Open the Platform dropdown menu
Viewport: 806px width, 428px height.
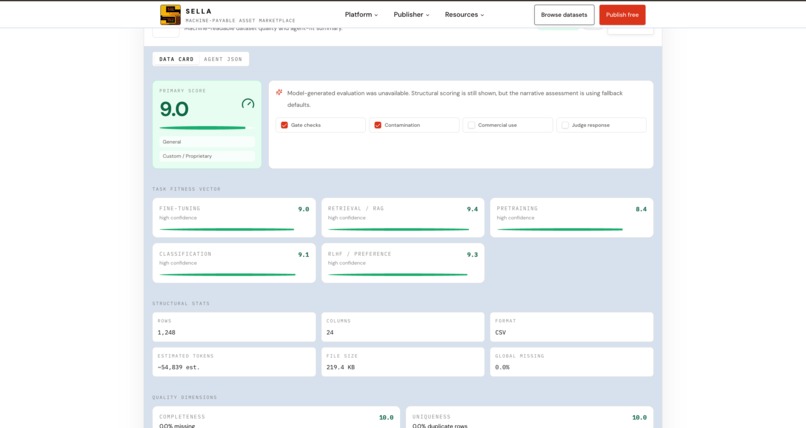pos(361,14)
